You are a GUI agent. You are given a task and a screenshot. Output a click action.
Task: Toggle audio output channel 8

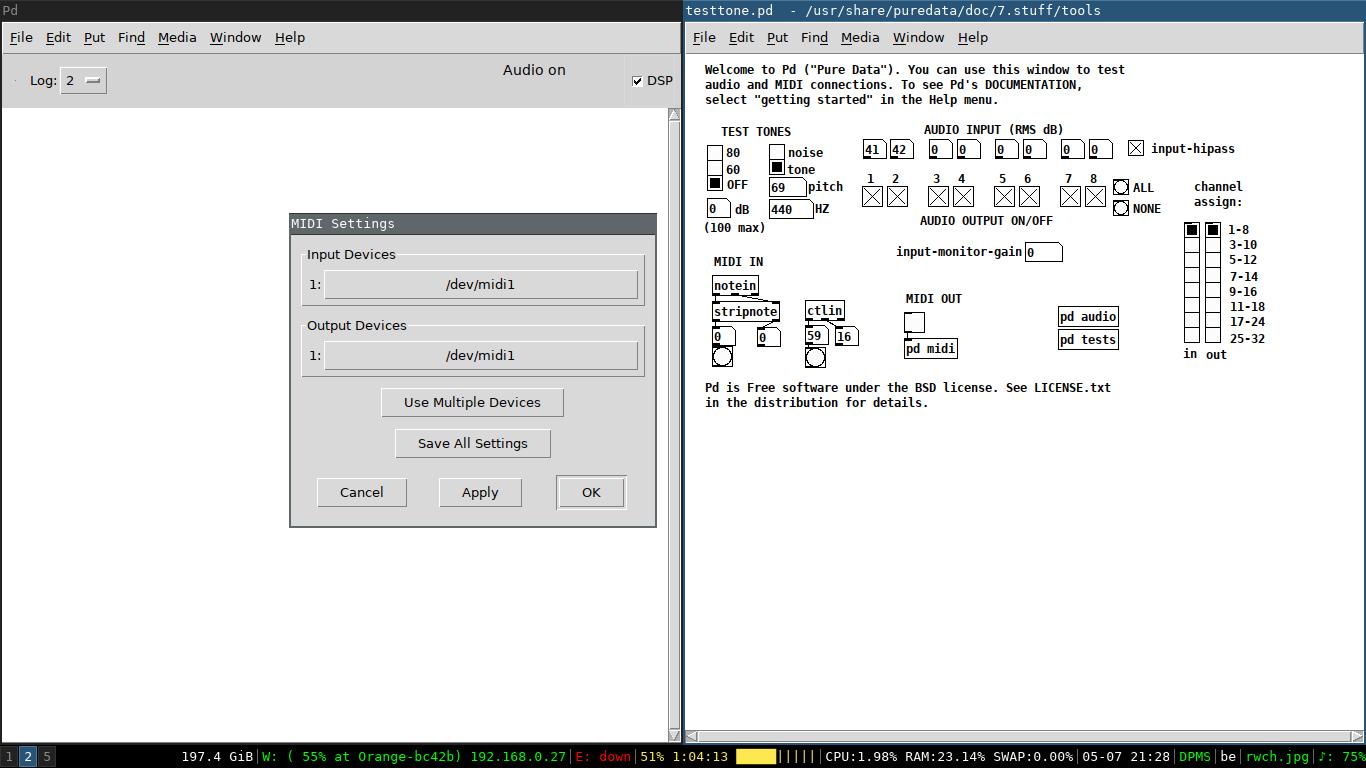coord(1095,197)
